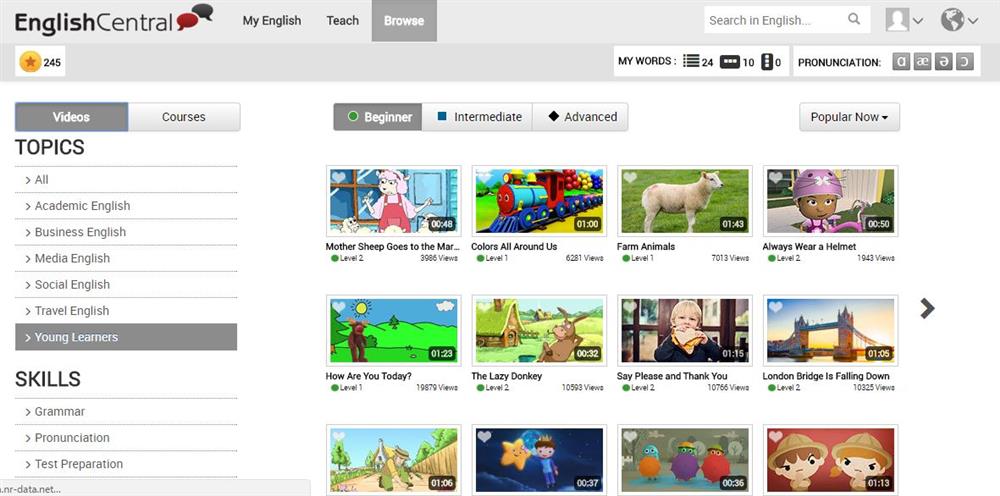Click the ɑ pronunciation sound icon

[x=901, y=62]
